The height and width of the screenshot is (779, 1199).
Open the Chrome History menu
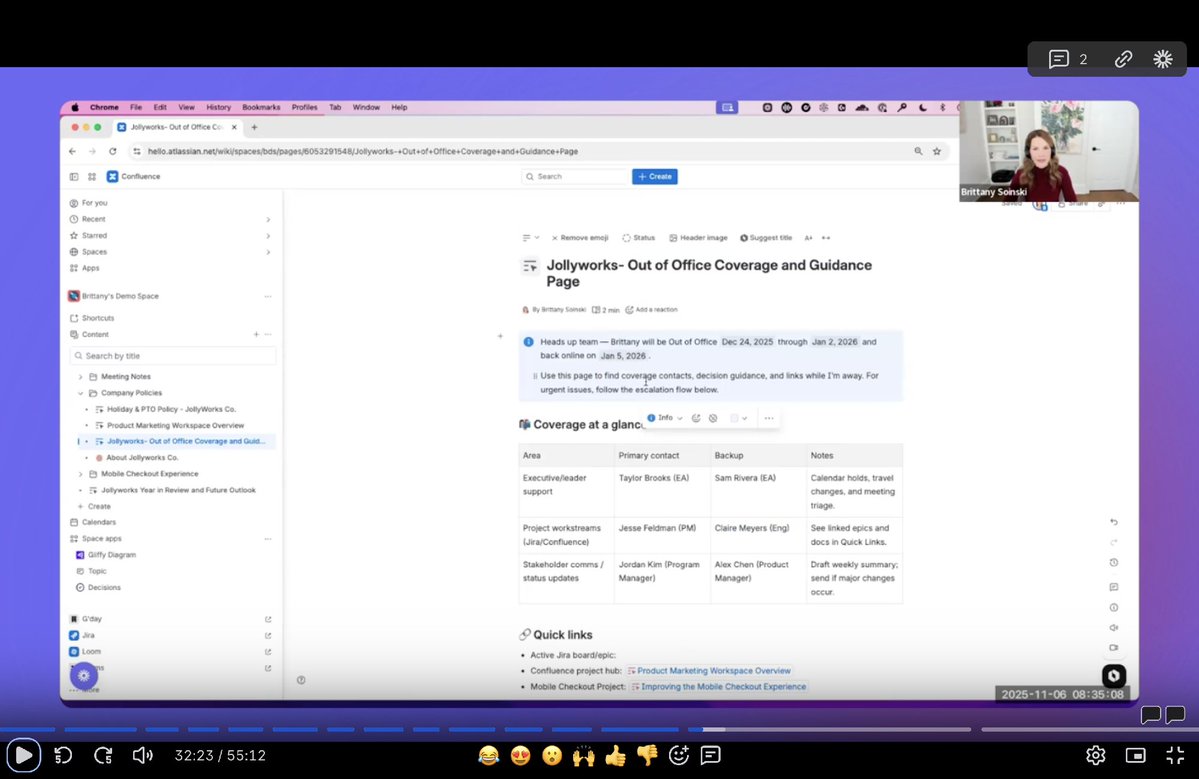(x=218, y=108)
